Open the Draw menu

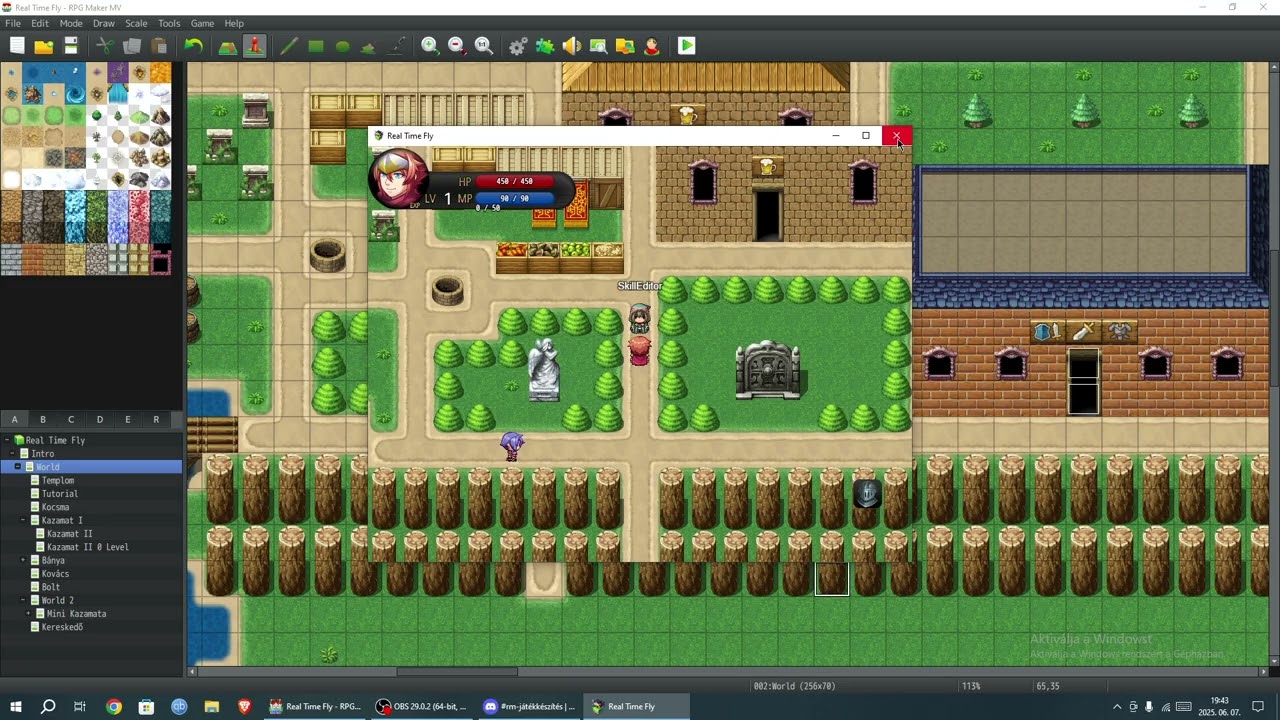pos(104,23)
